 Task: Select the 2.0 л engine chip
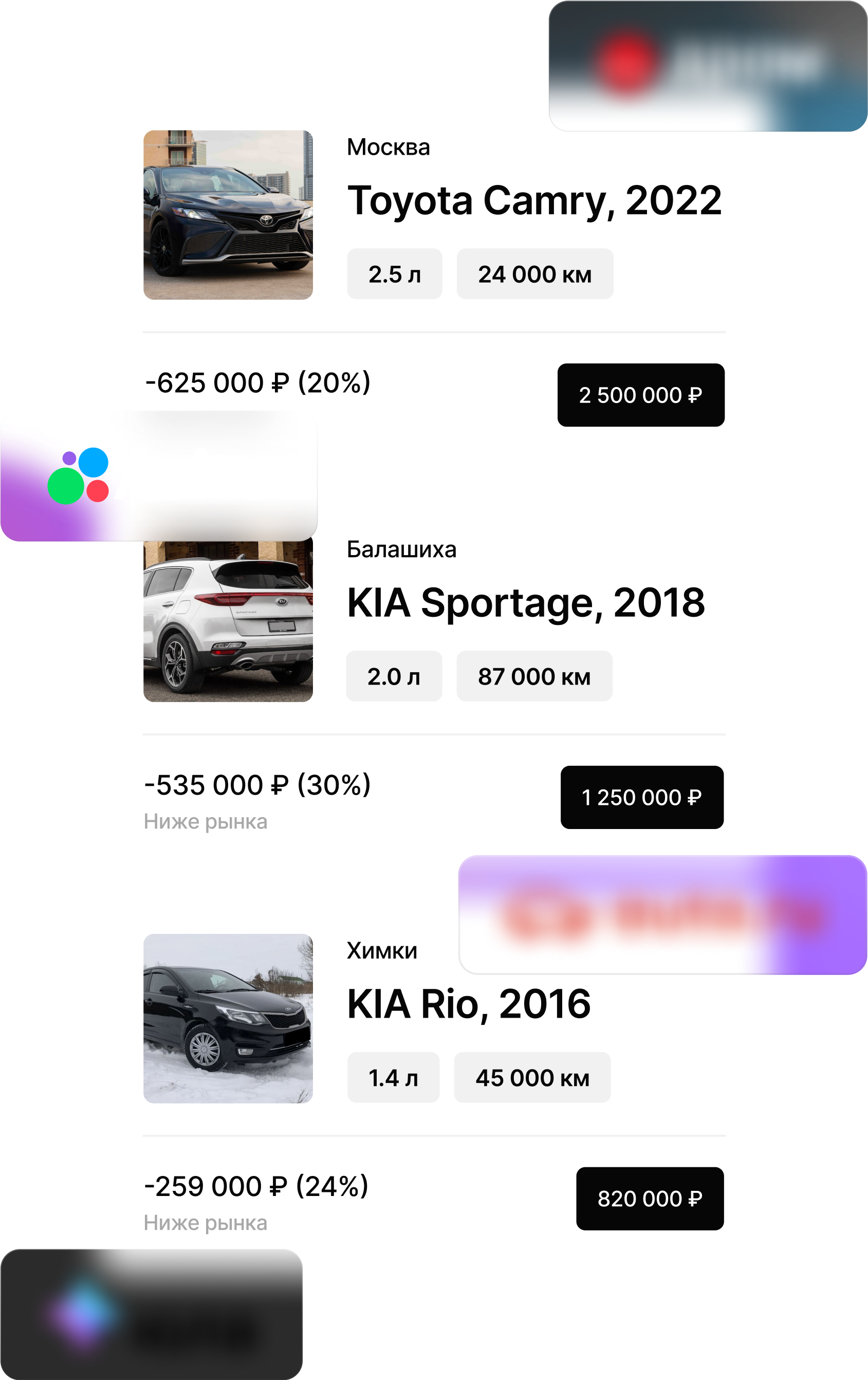[x=394, y=676]
